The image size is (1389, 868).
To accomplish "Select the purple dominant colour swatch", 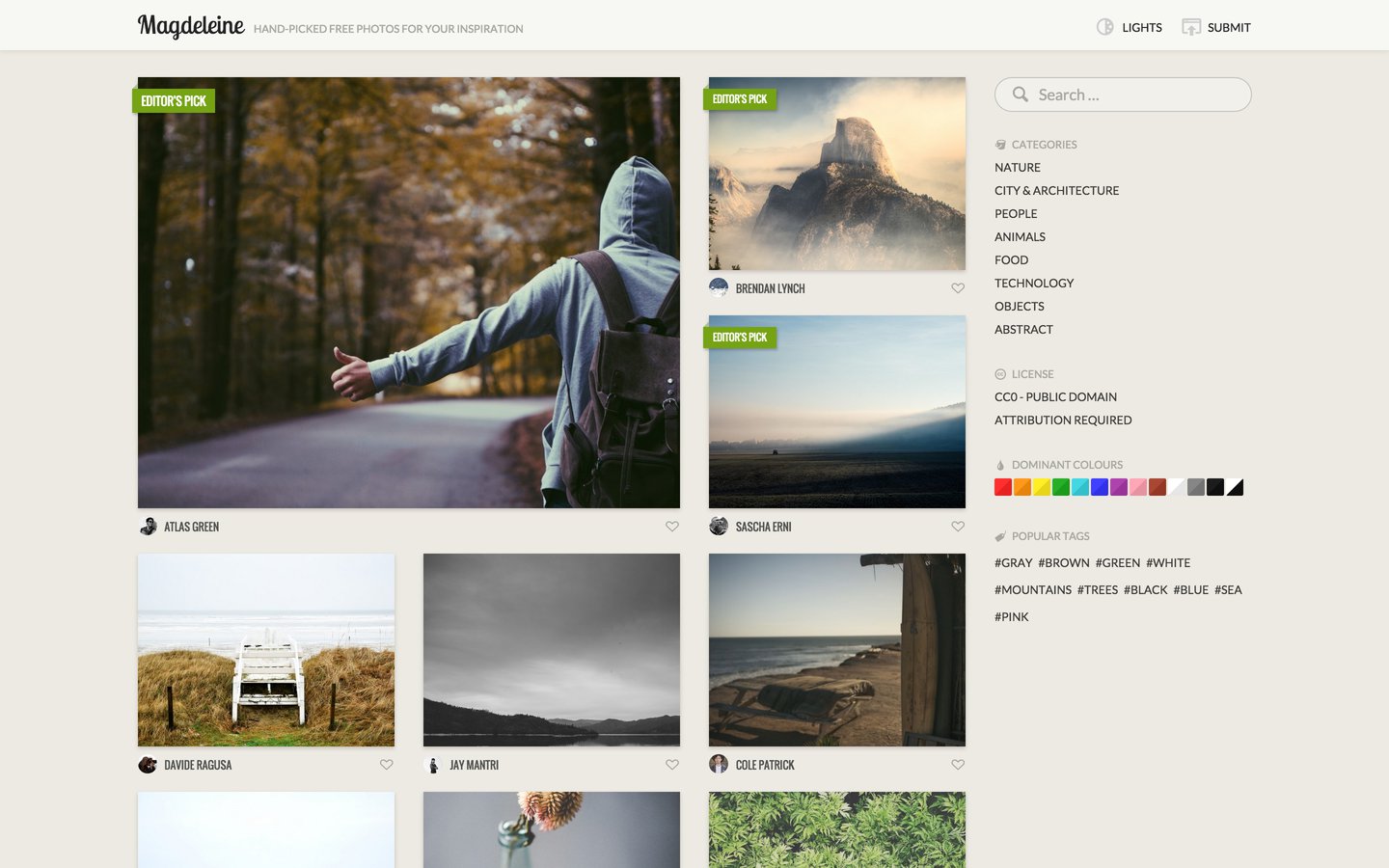I will pos(1119,487).
